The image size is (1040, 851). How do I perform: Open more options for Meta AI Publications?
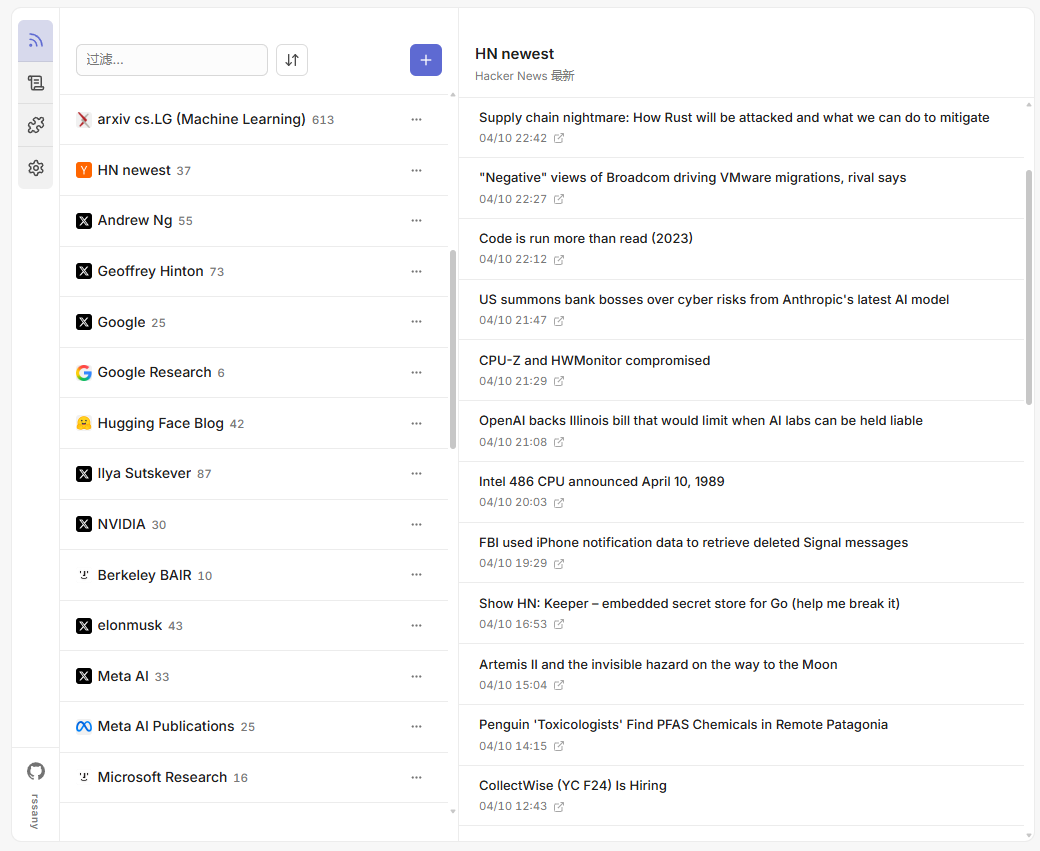417,726
